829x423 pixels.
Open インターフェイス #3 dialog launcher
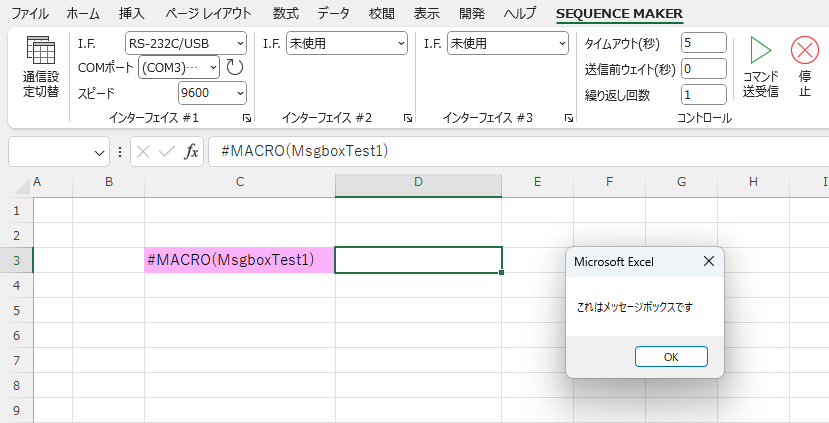[568, 118]
